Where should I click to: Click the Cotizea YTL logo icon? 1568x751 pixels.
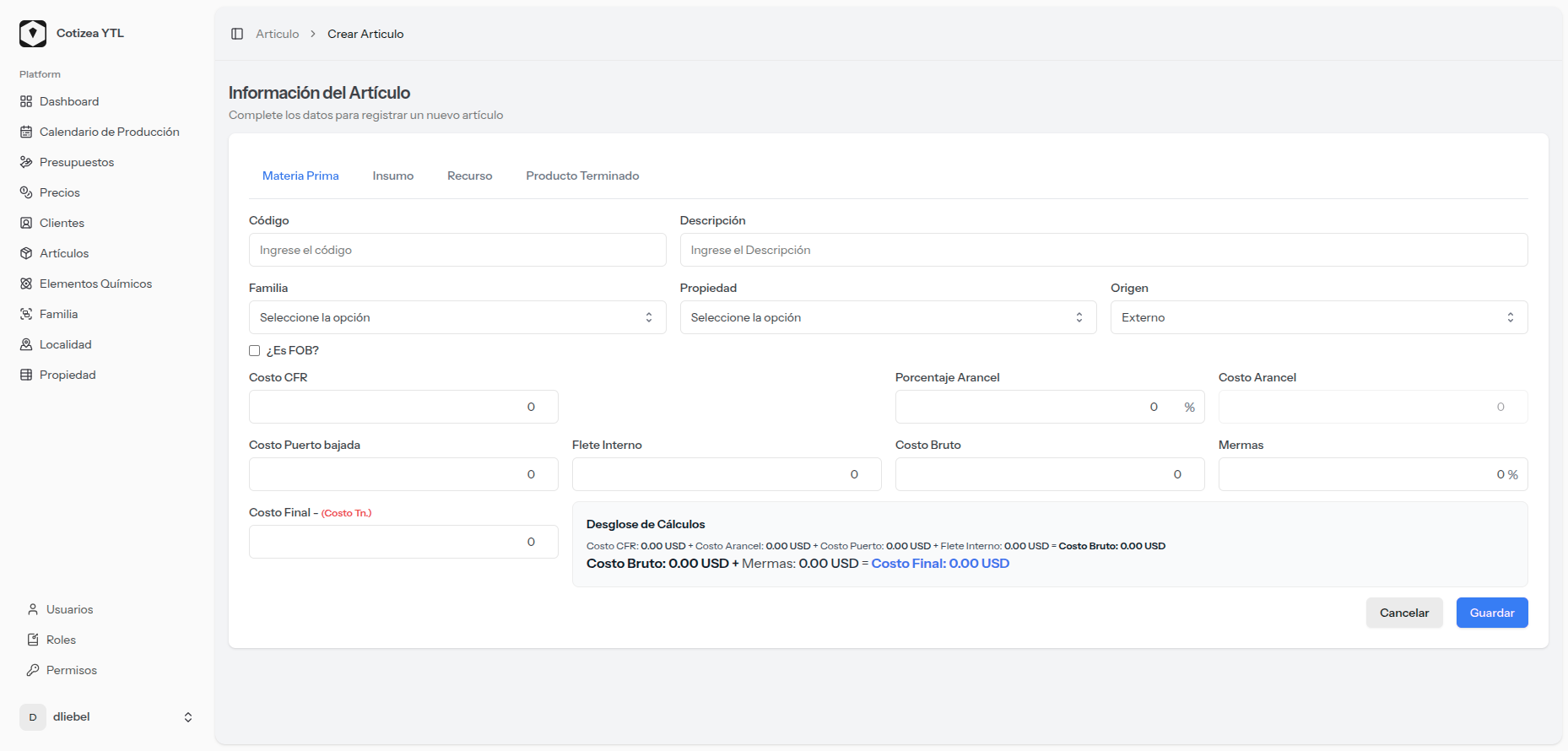coord(33,34)
